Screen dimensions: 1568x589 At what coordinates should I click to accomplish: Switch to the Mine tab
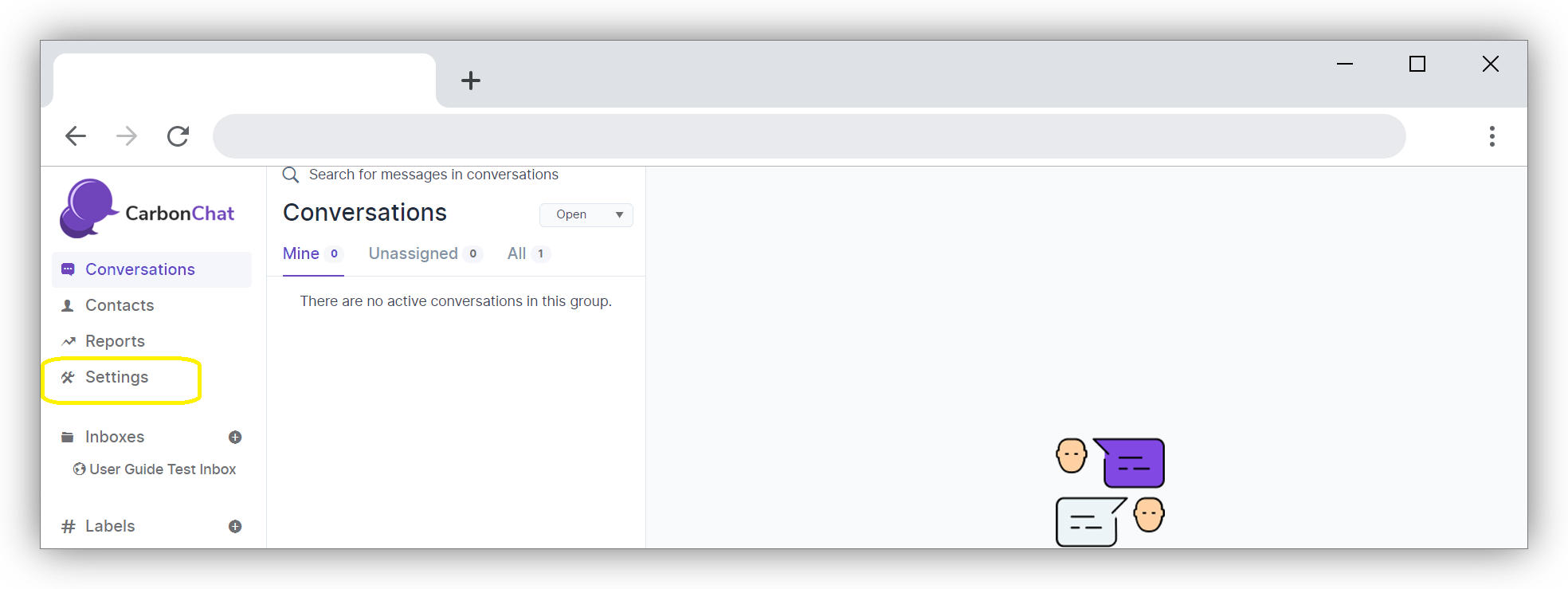(x=301, y=253)
